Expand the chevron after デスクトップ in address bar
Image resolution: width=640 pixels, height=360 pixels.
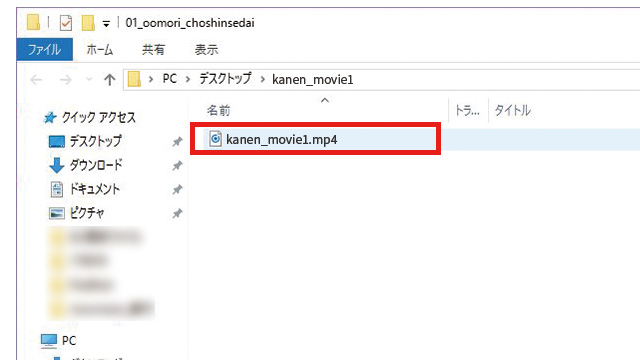(262, 79)
